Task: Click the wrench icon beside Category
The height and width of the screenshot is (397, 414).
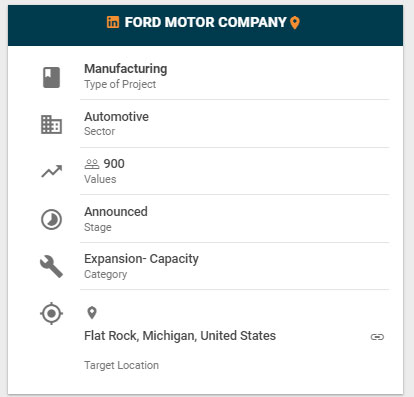Action: pos(51,267)
